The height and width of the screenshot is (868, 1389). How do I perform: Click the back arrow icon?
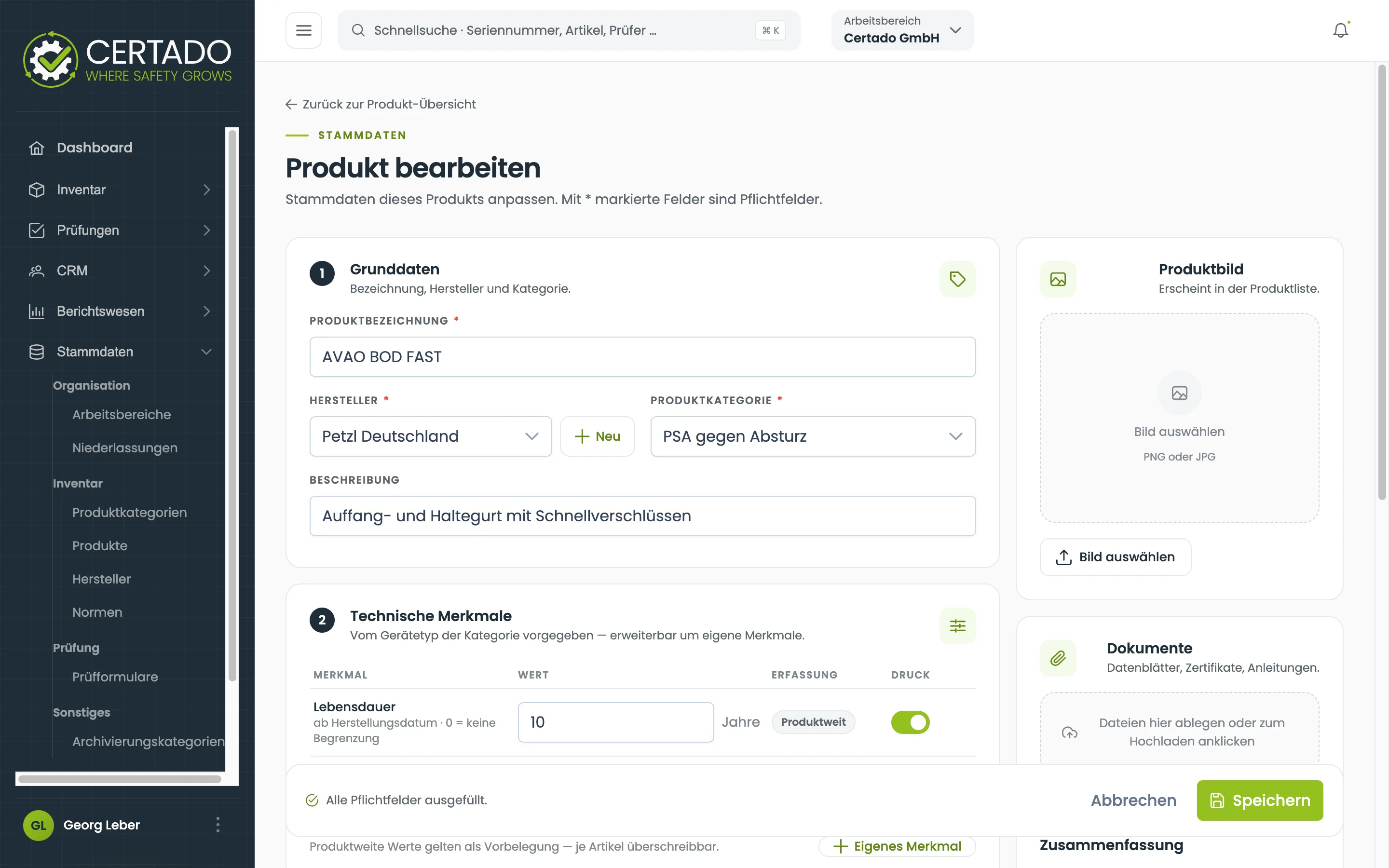(291, 104)
